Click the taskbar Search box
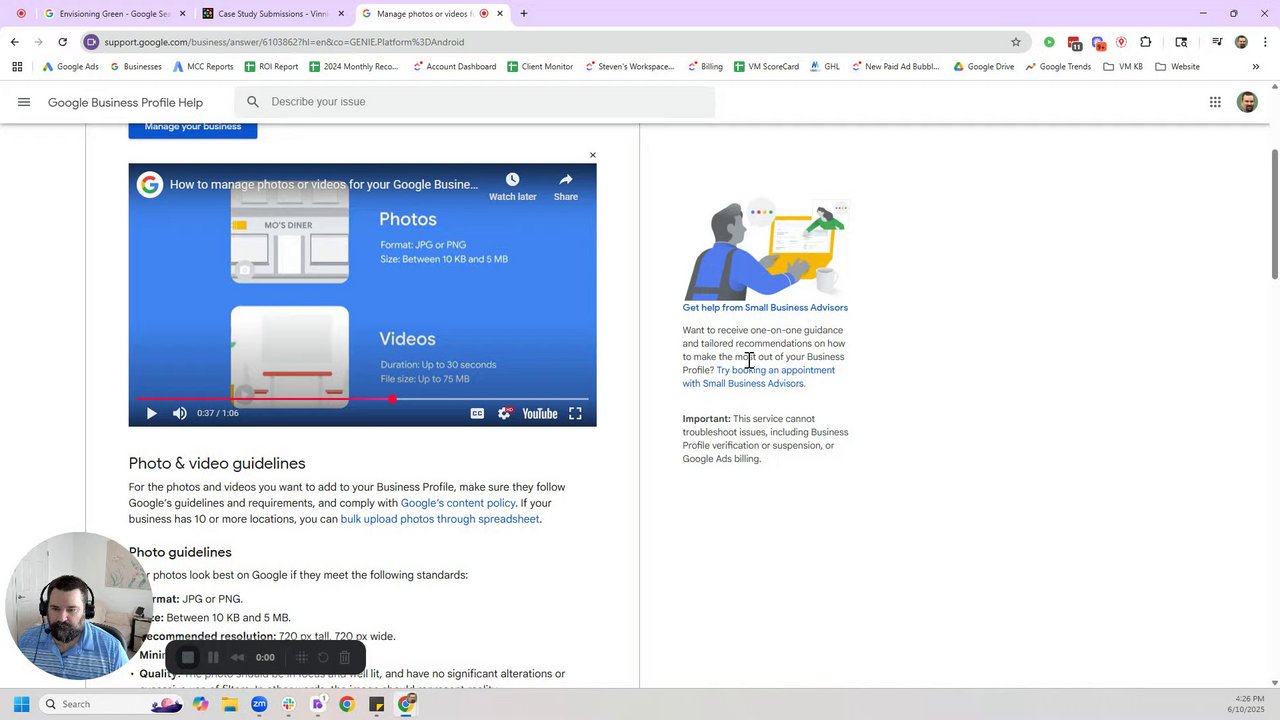The height and width of the screenshot is (720, 1280). 113,704
